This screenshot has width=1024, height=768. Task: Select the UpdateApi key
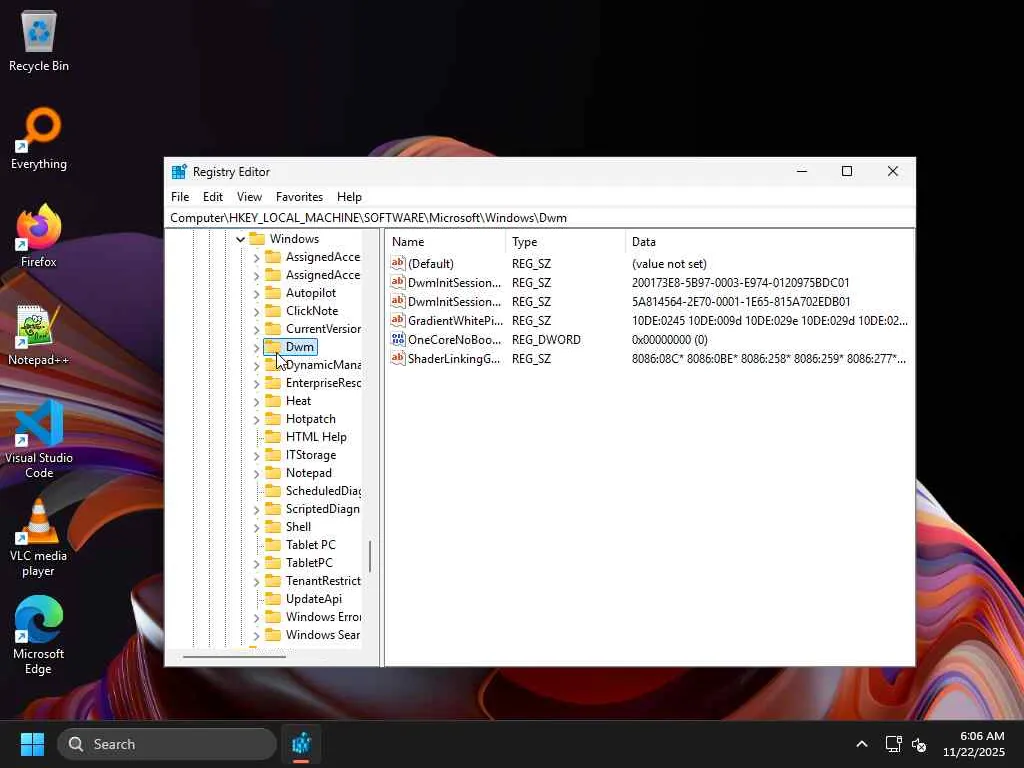click(x=313, y=598)
